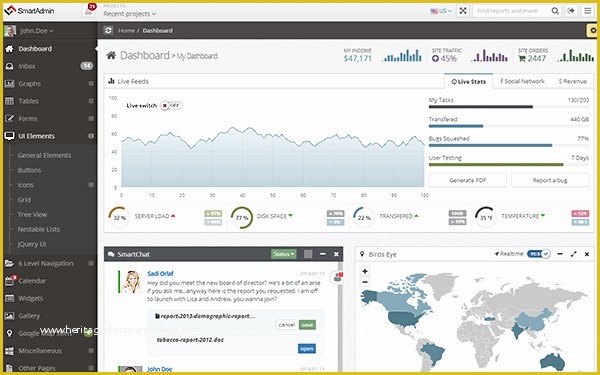This screenshot has width=600, height=375.
Task: Toggle the Birds Eye Realtime switch
Action: pos(538,254)
